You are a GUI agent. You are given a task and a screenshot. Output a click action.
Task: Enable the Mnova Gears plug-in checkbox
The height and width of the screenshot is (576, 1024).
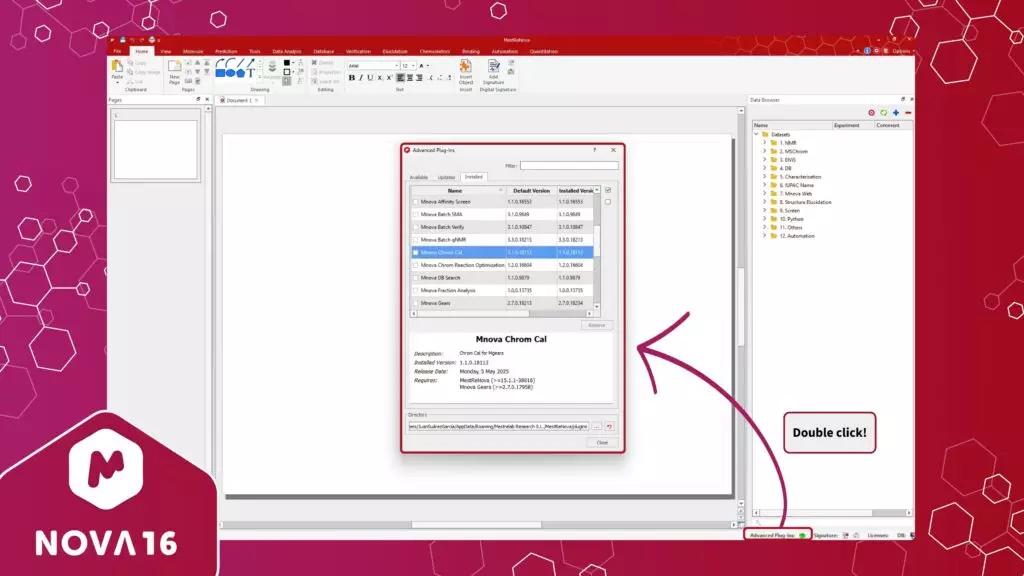416,302
